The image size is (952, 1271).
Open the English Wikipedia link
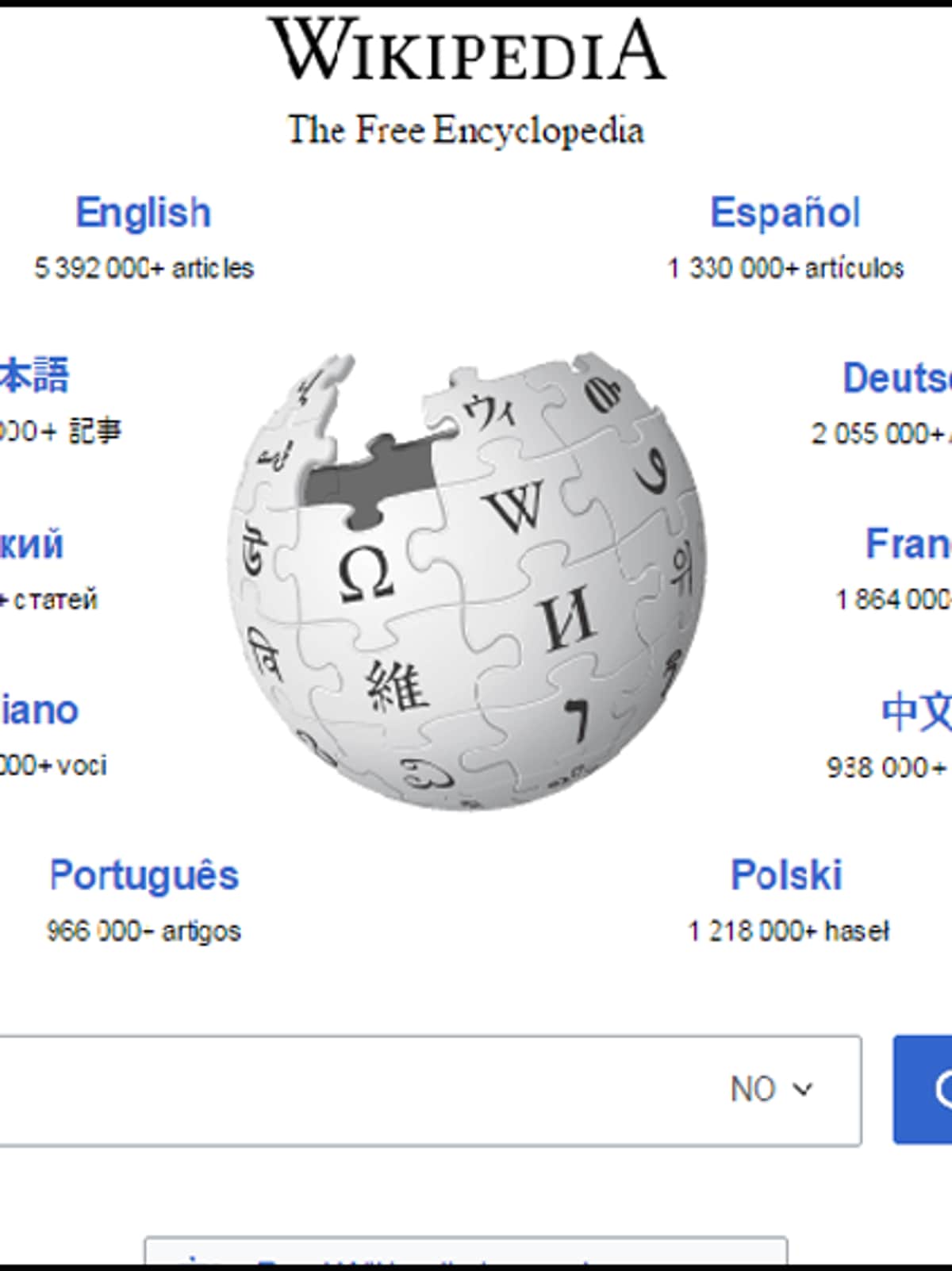pyautogui.click(x=144, y=213)
